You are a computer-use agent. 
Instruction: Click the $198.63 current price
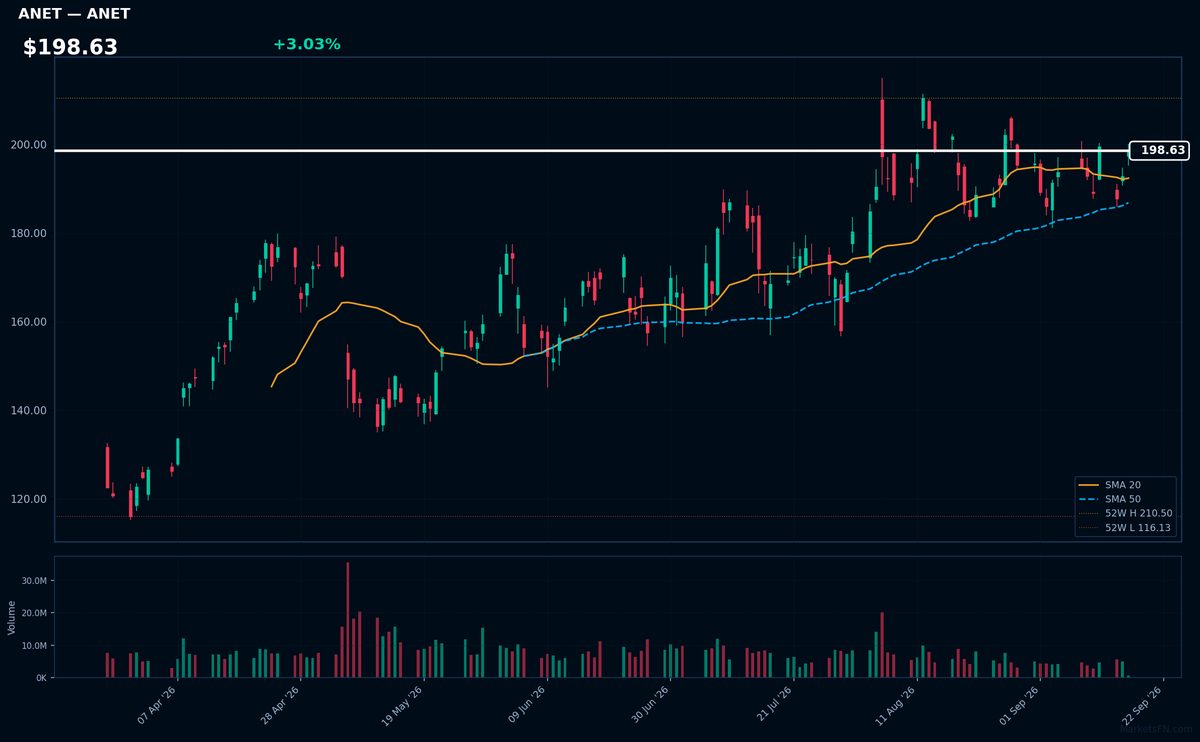tap(70, 47)
